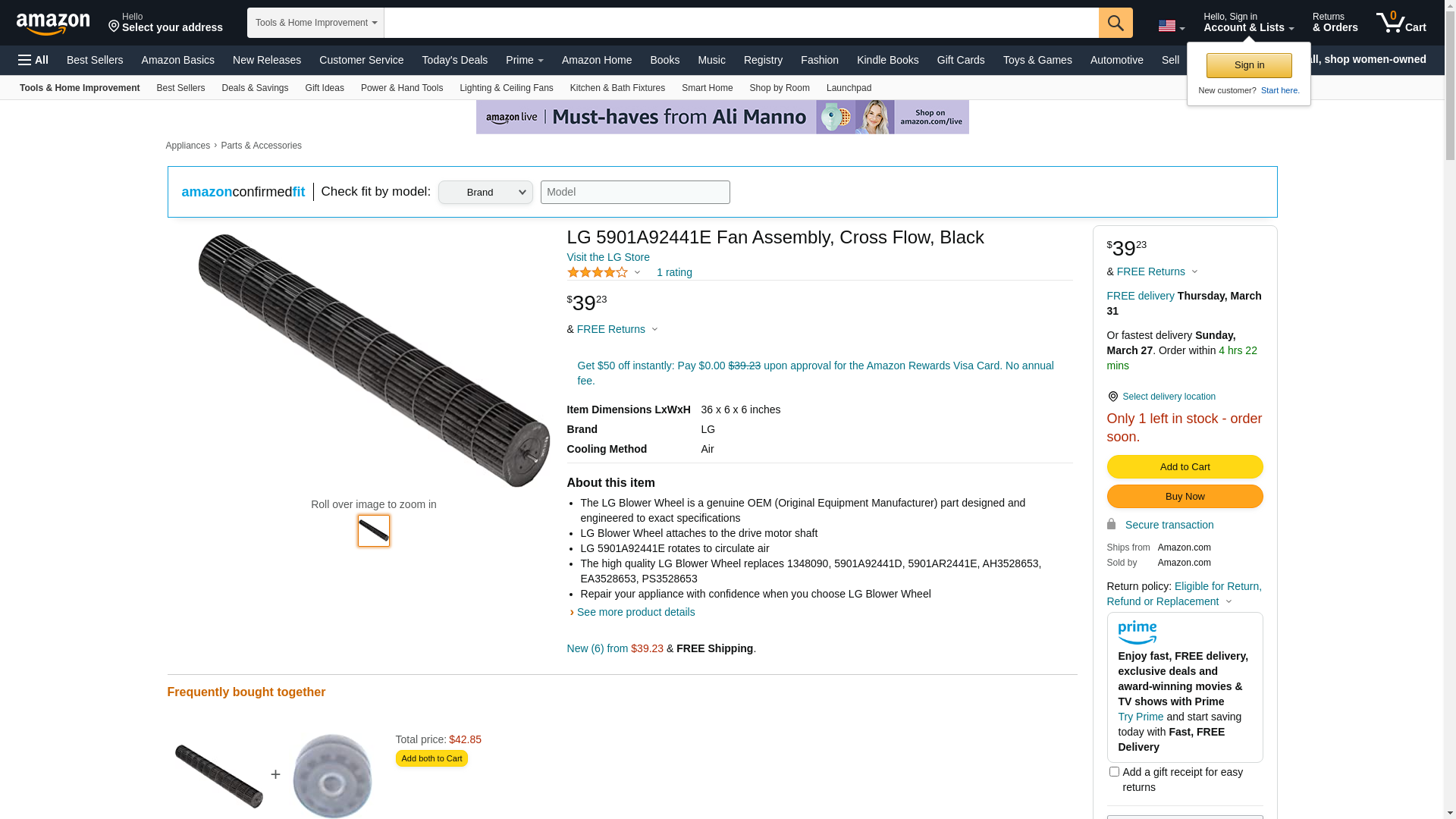Viewport: 1456px width, 819px height.
Task: Click the Add to Cart button
Action: (x=1184, y=467)
